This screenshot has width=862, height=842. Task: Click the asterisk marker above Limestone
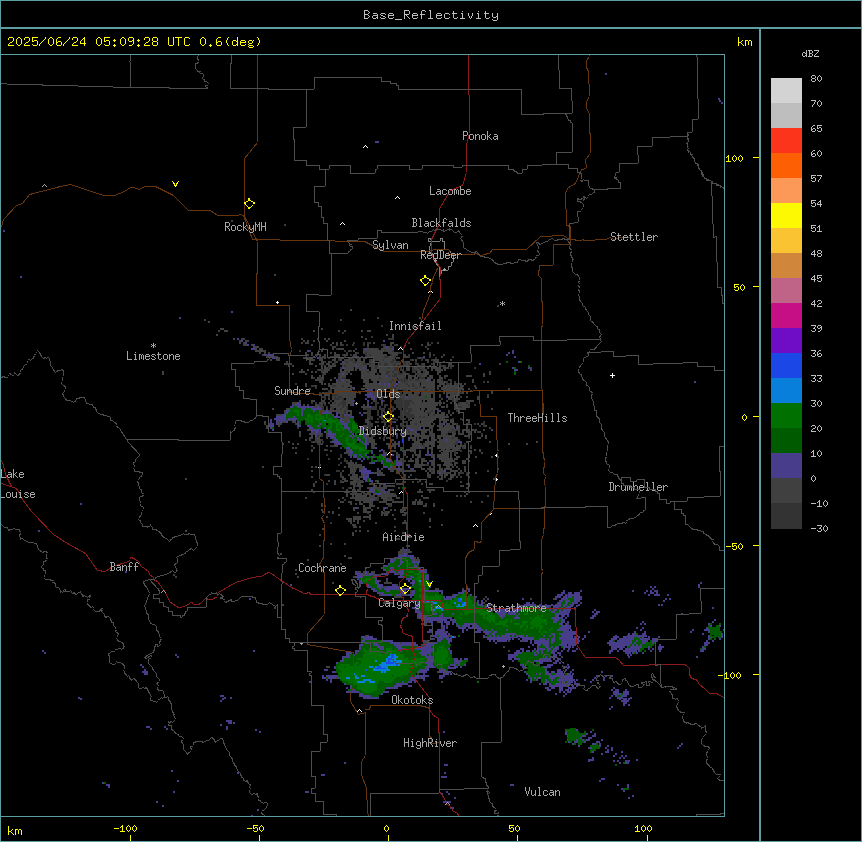tap(153, 346)
